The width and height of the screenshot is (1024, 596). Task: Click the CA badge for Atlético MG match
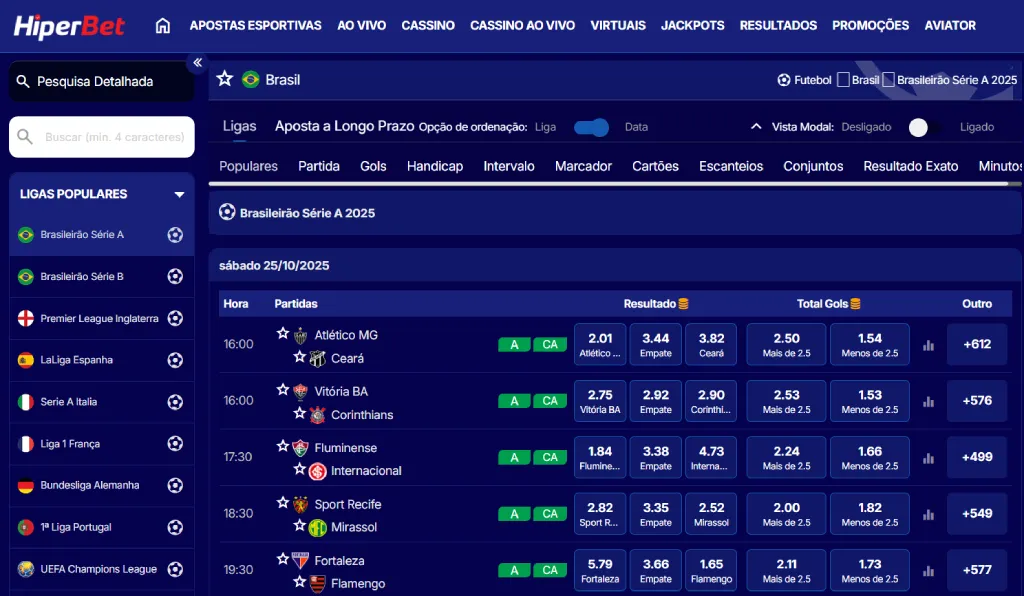(x=550, y=345)
